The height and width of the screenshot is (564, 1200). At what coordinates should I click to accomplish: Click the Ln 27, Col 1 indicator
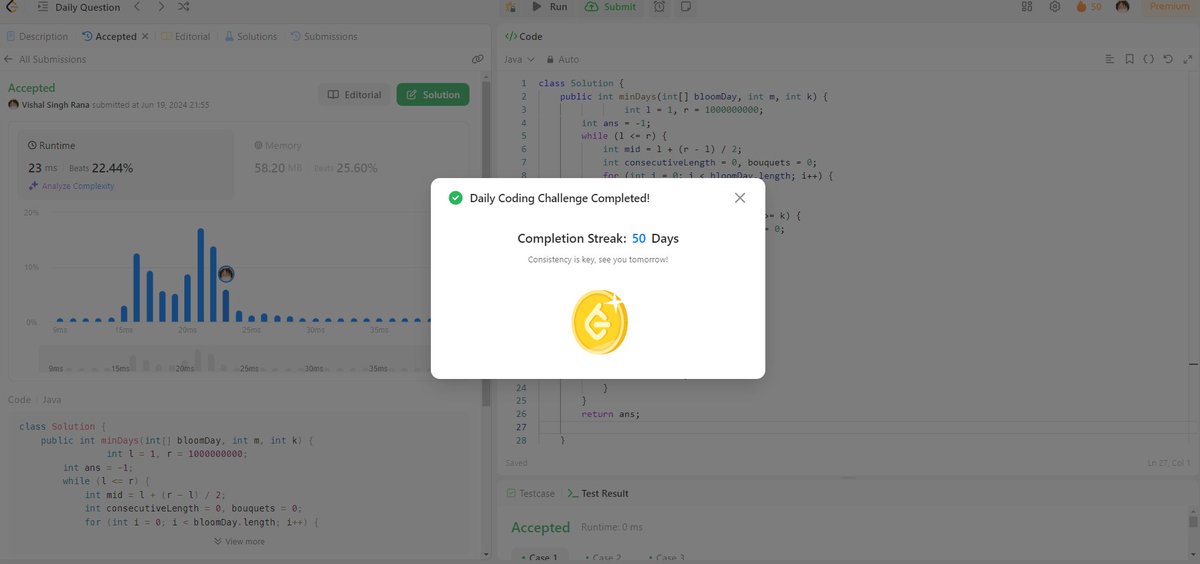click(x=1170, y=463)
